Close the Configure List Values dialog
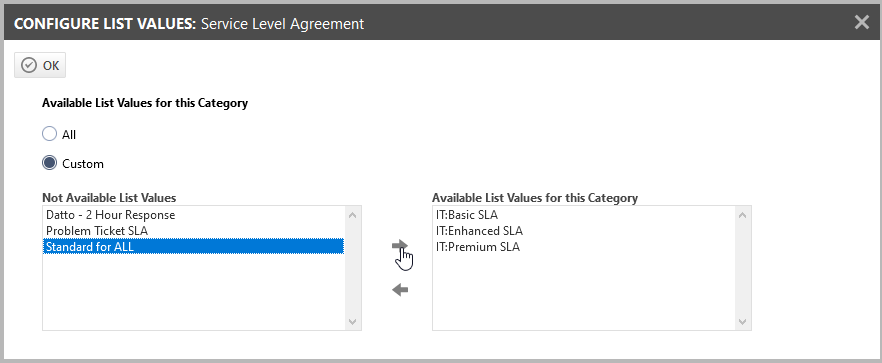The width and height of the screenshot is (882, 363). tap(861, 23)
